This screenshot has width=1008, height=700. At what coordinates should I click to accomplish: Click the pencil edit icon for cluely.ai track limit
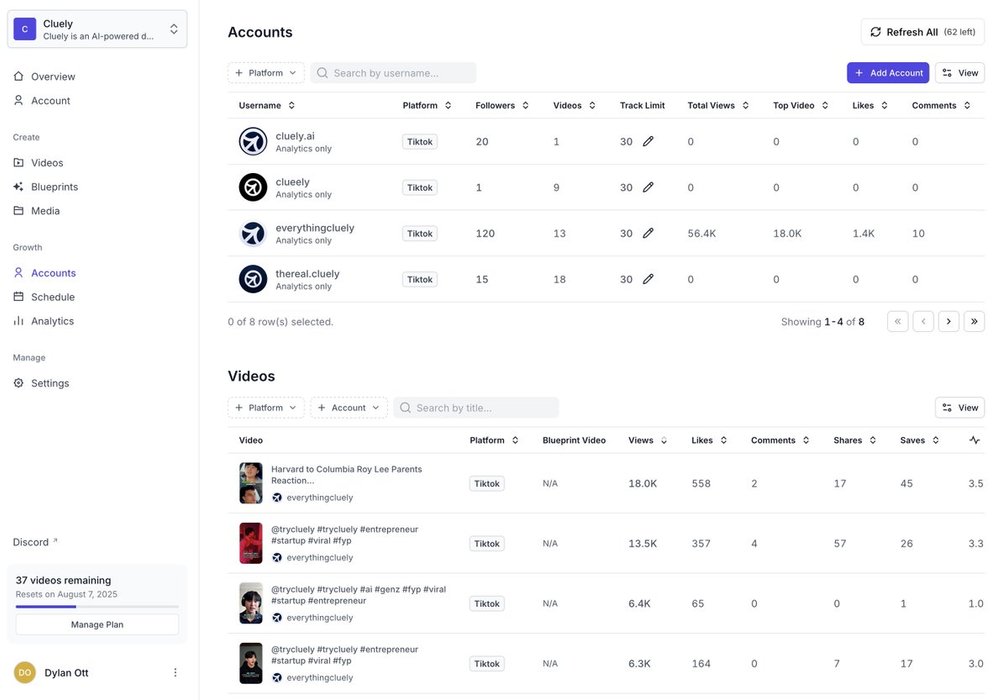coord(648,142)
